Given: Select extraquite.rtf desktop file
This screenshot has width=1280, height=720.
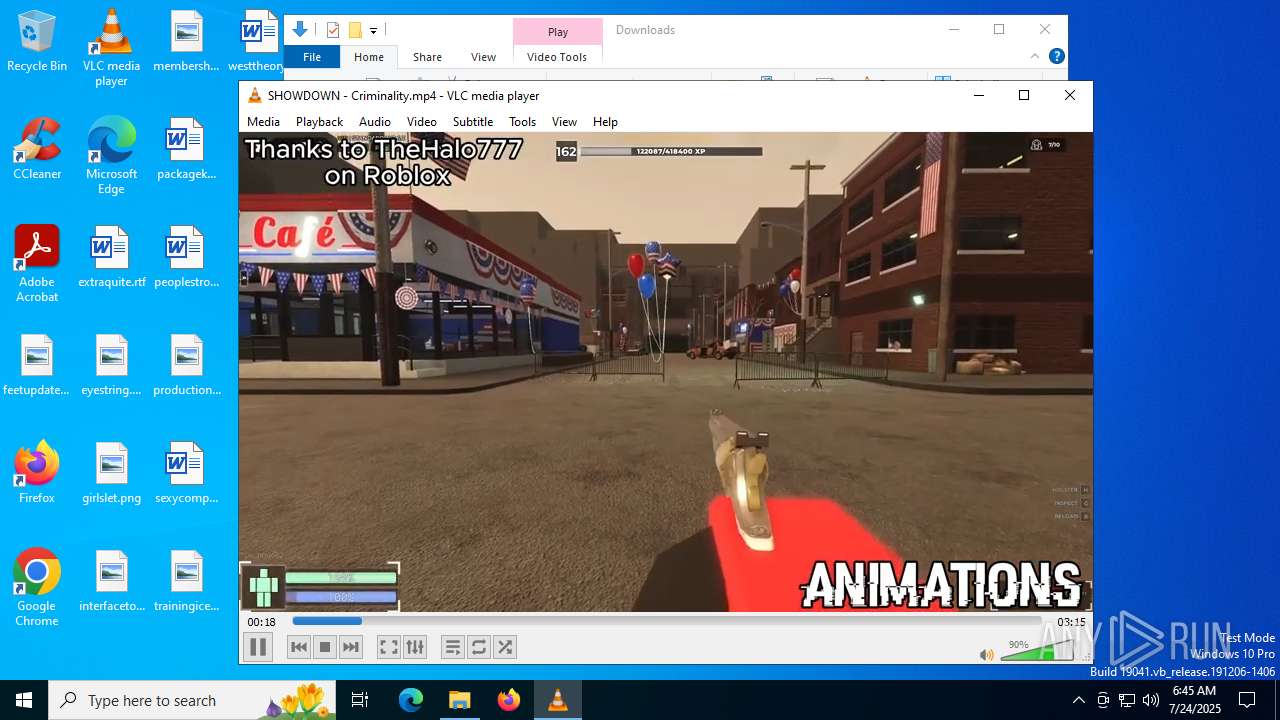Looking at the screenshot, I should [111, 258].
